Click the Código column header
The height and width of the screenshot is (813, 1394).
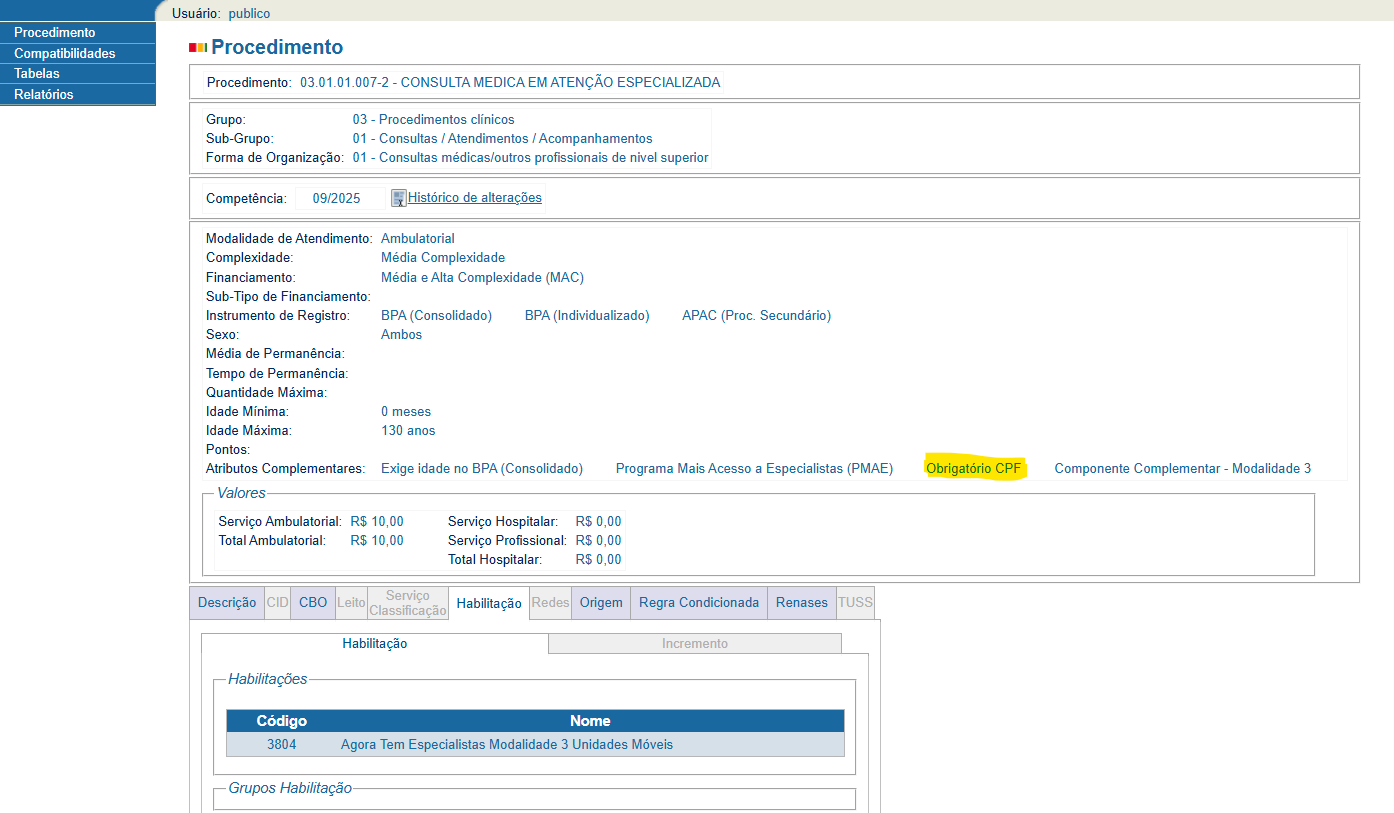pyautogui.click(x=282, y=721)
